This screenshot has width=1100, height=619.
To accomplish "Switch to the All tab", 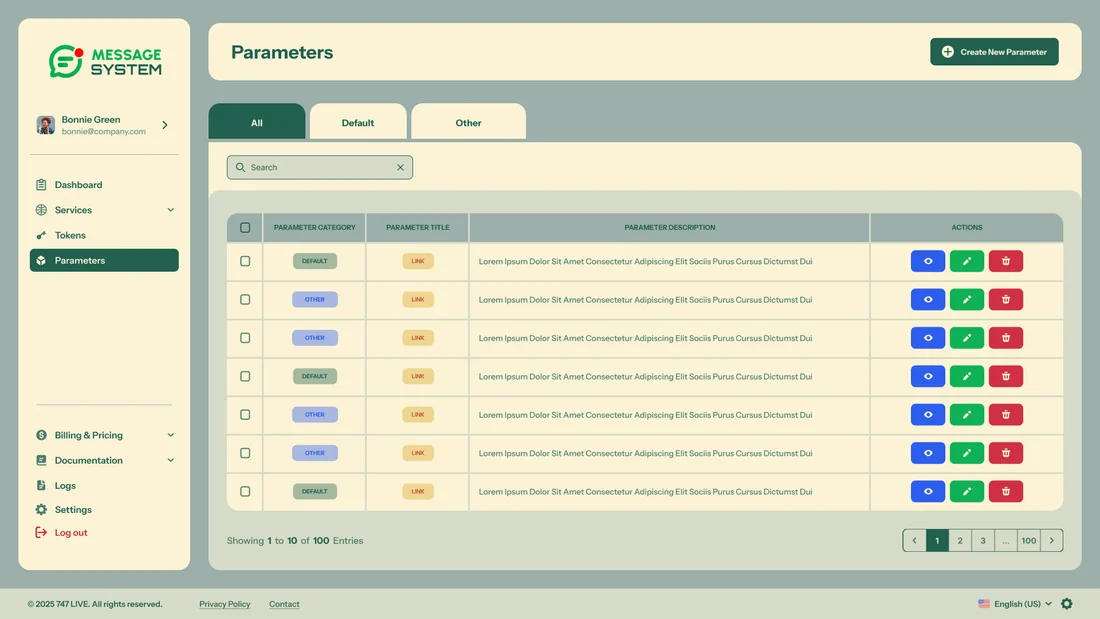I will click(x=257, y=121).
